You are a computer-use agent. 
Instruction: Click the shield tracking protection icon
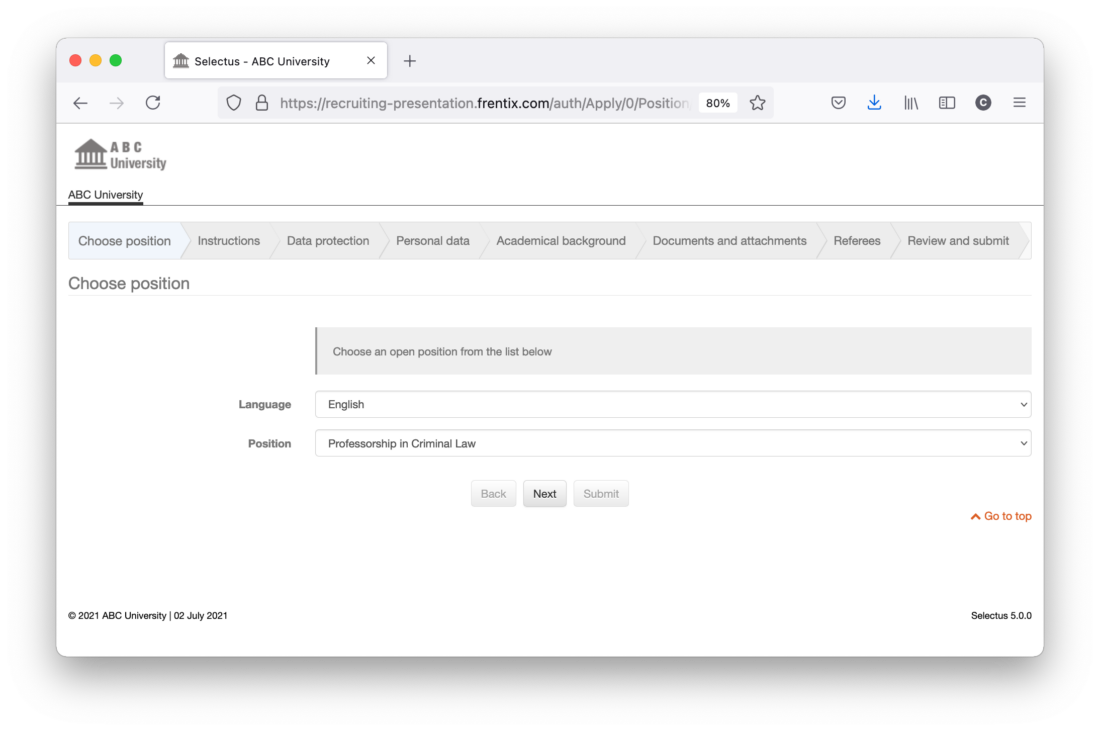point(234,103)
